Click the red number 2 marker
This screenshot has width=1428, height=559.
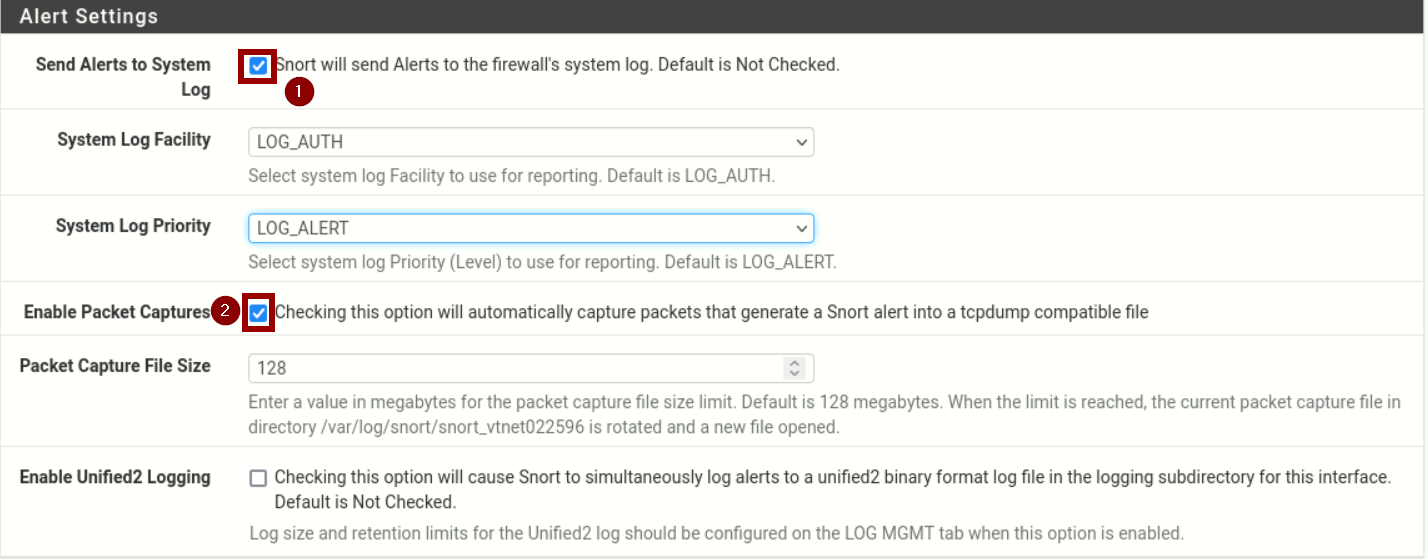coord(225,312)
